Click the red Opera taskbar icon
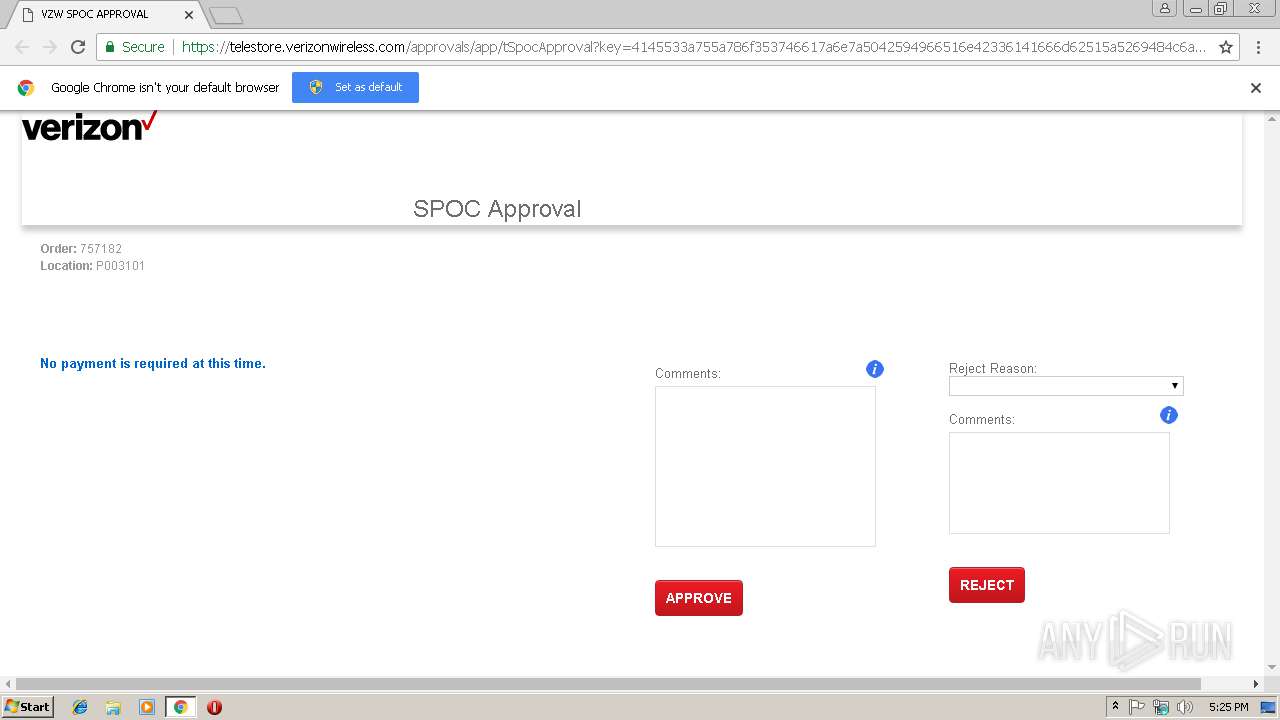 tap(214, 707)
